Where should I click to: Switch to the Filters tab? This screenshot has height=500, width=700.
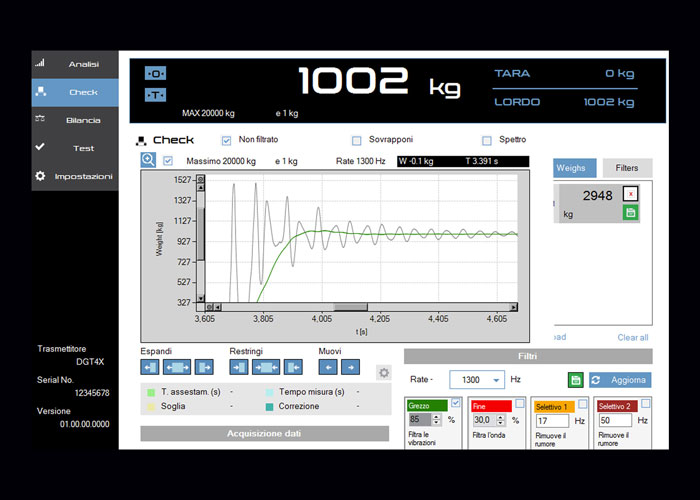click(627, 168)
